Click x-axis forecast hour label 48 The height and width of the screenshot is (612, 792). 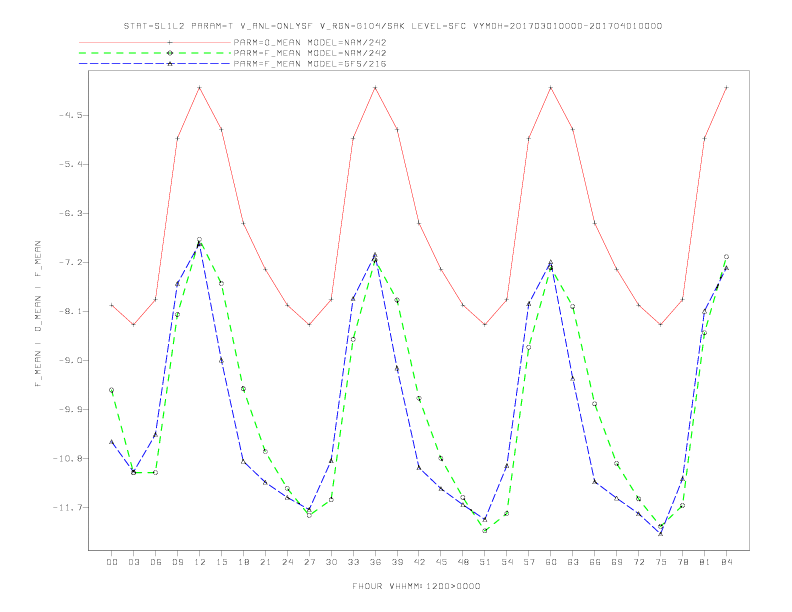[463, 562]
